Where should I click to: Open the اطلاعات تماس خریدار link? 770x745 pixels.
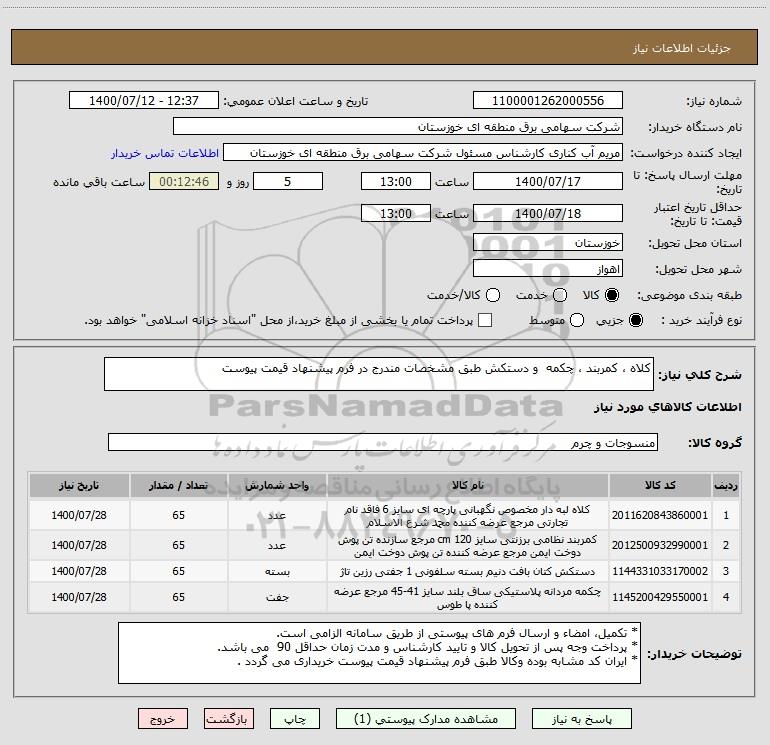(x=165, y=153)
